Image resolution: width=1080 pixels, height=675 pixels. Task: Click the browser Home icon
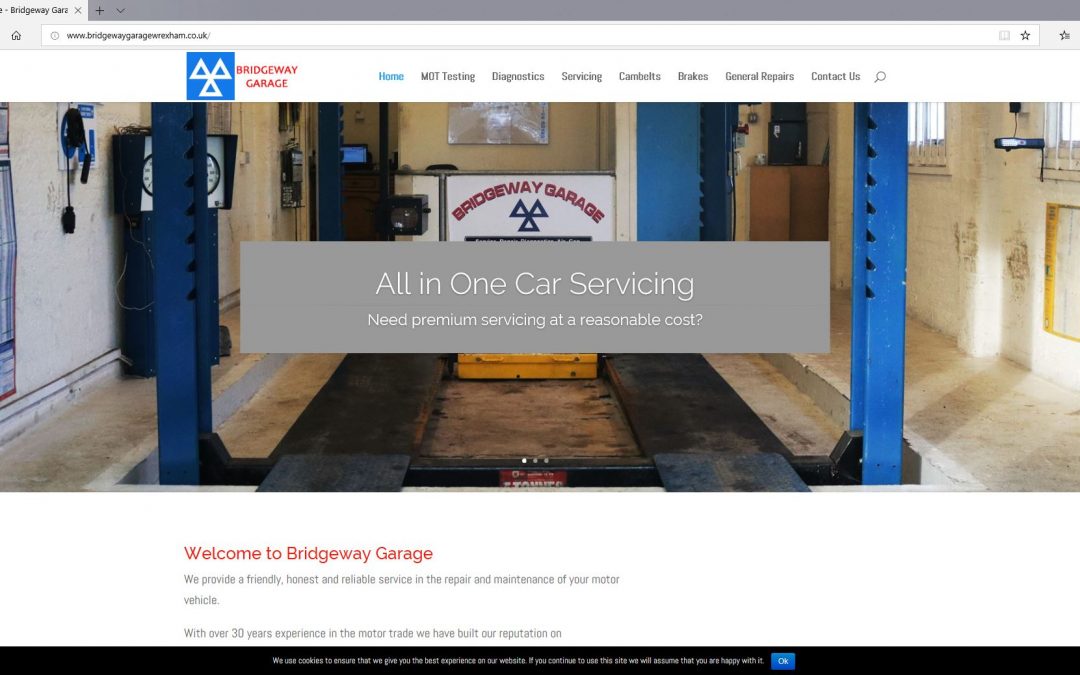click(15, 34)
